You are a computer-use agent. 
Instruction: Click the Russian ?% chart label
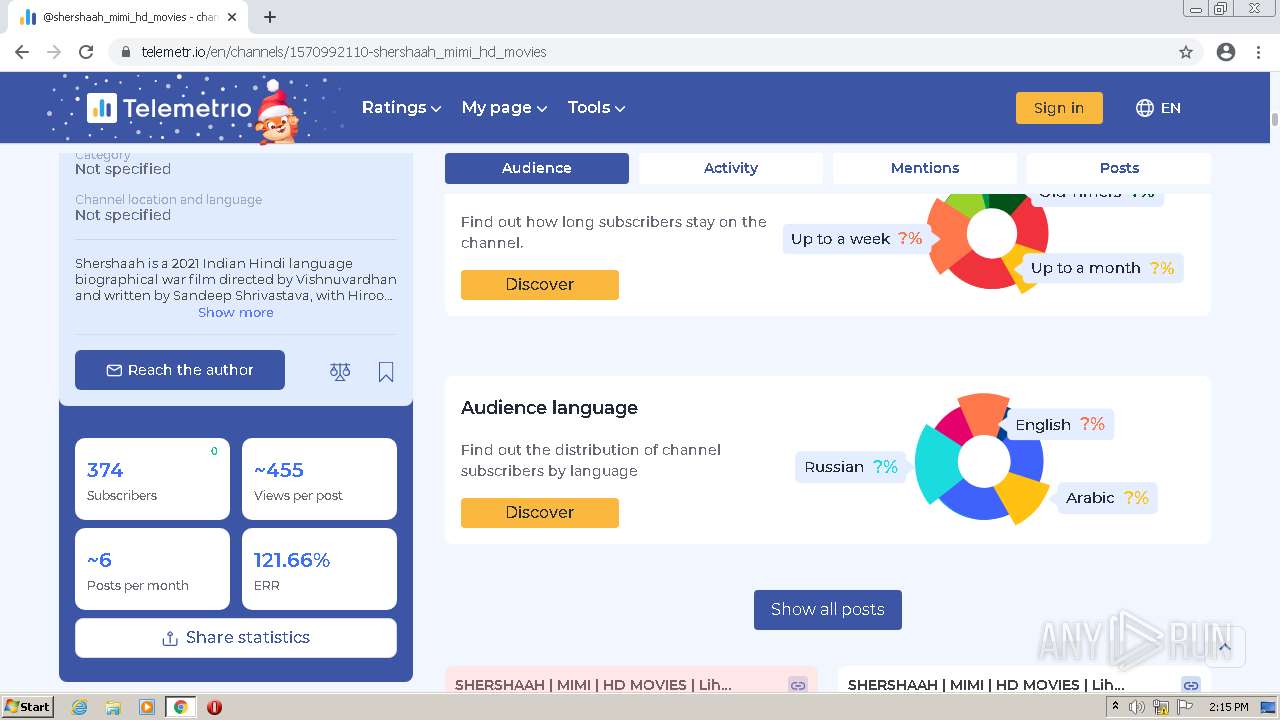pos(851,467)
